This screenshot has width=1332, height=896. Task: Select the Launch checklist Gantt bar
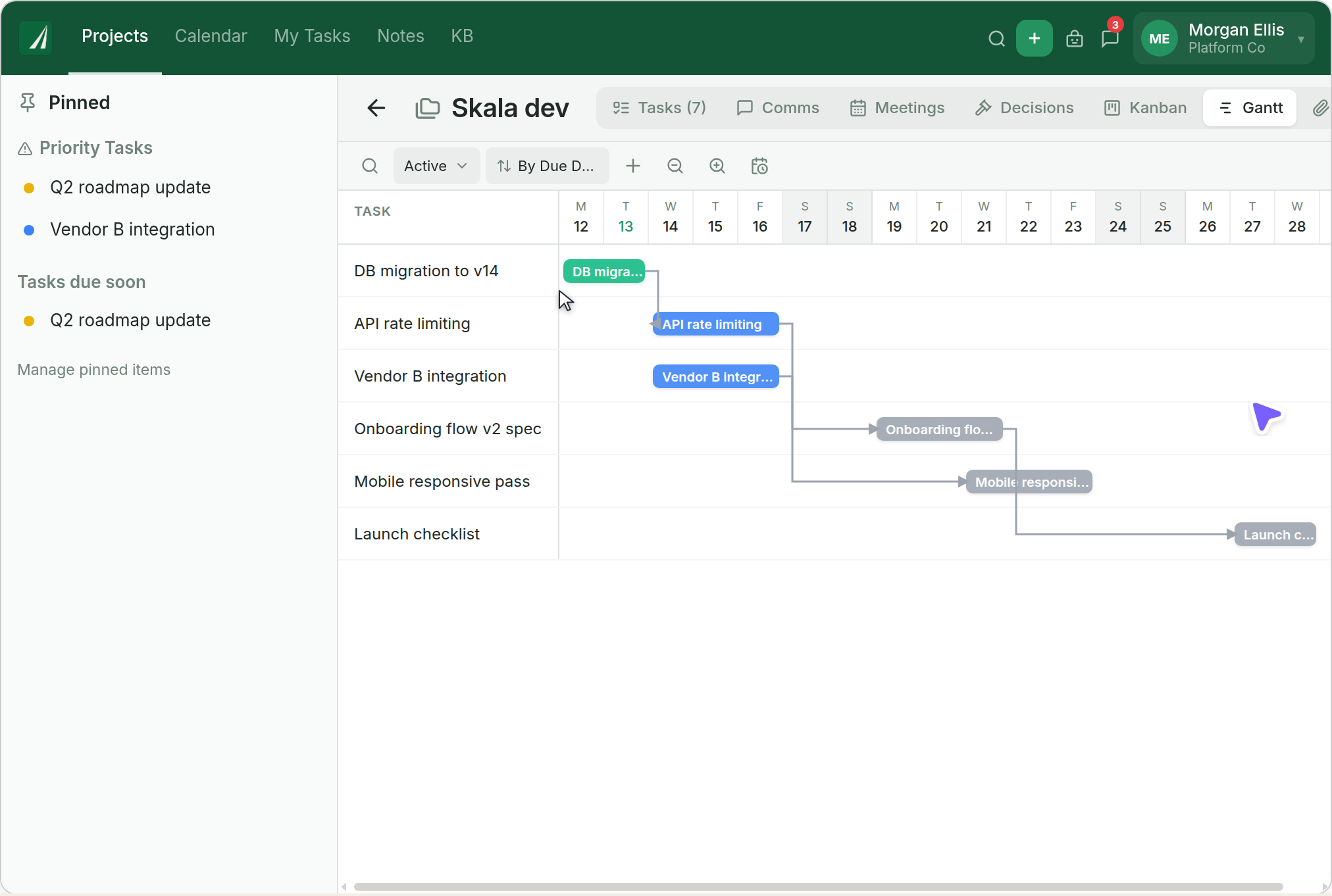click(x=1275, y=535)
